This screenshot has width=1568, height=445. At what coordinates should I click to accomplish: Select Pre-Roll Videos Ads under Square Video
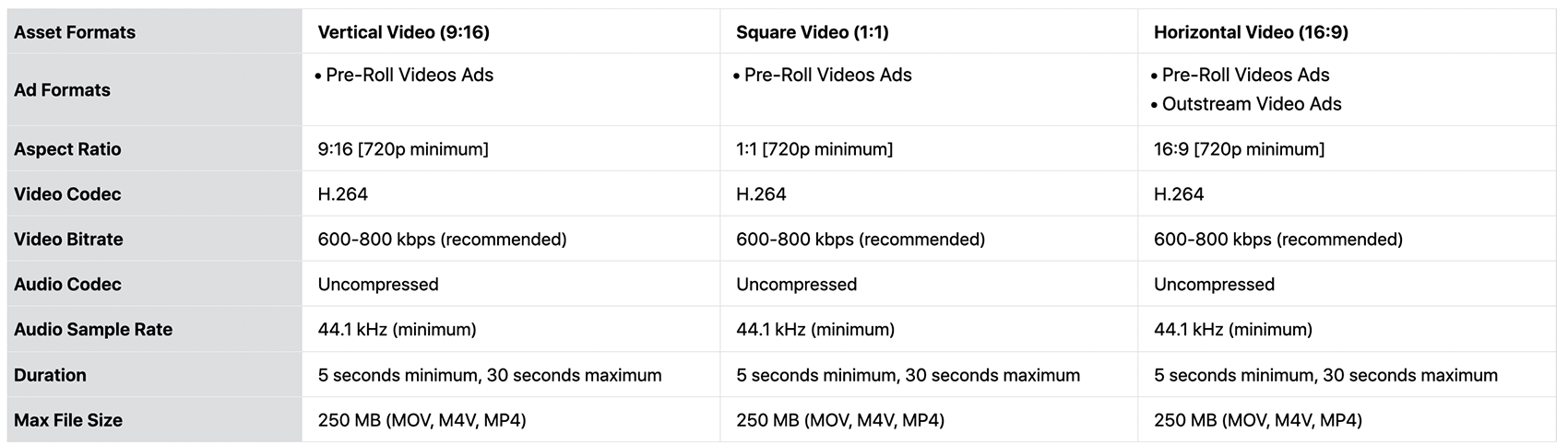[827, 76]
